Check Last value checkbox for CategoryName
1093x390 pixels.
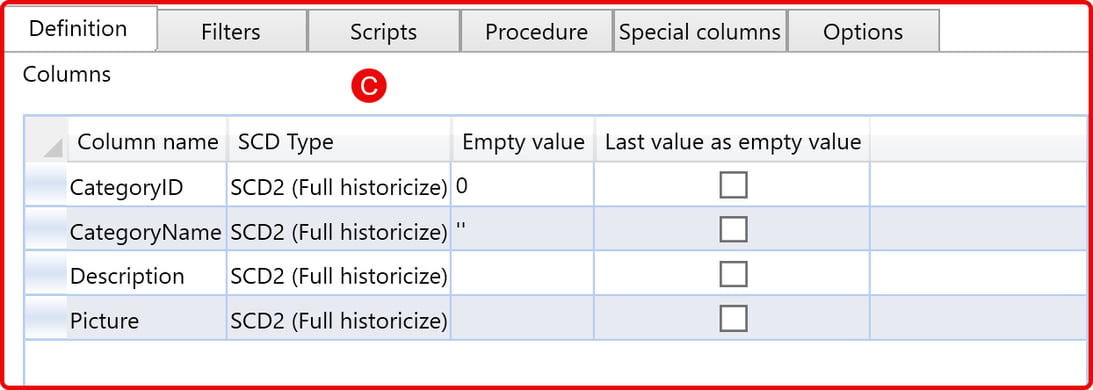pos(733,229)
